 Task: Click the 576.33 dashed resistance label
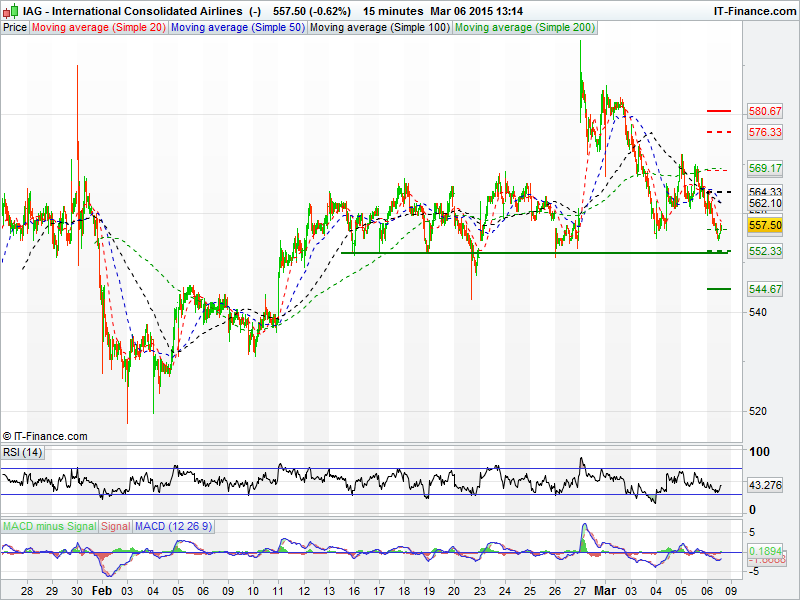coord(765,132)
